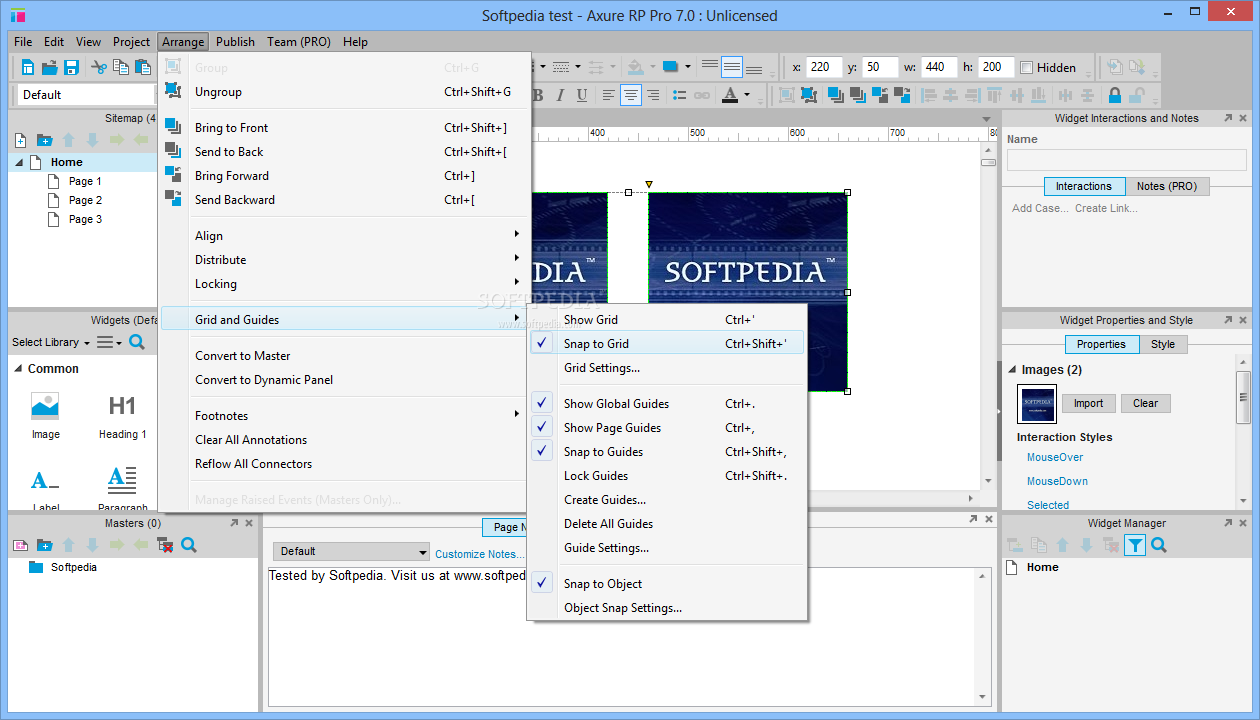Image resolution: width=1260 pixels, height=720 pixels.
Task: Click the Paste clipboard icon
Action: pos(143,68)
